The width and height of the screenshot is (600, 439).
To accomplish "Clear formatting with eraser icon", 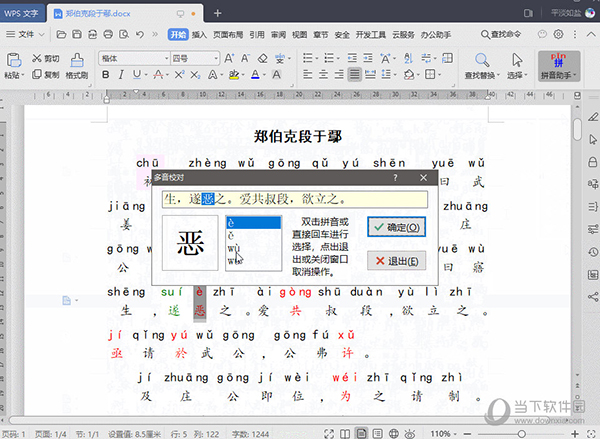I will click(262, 58).
